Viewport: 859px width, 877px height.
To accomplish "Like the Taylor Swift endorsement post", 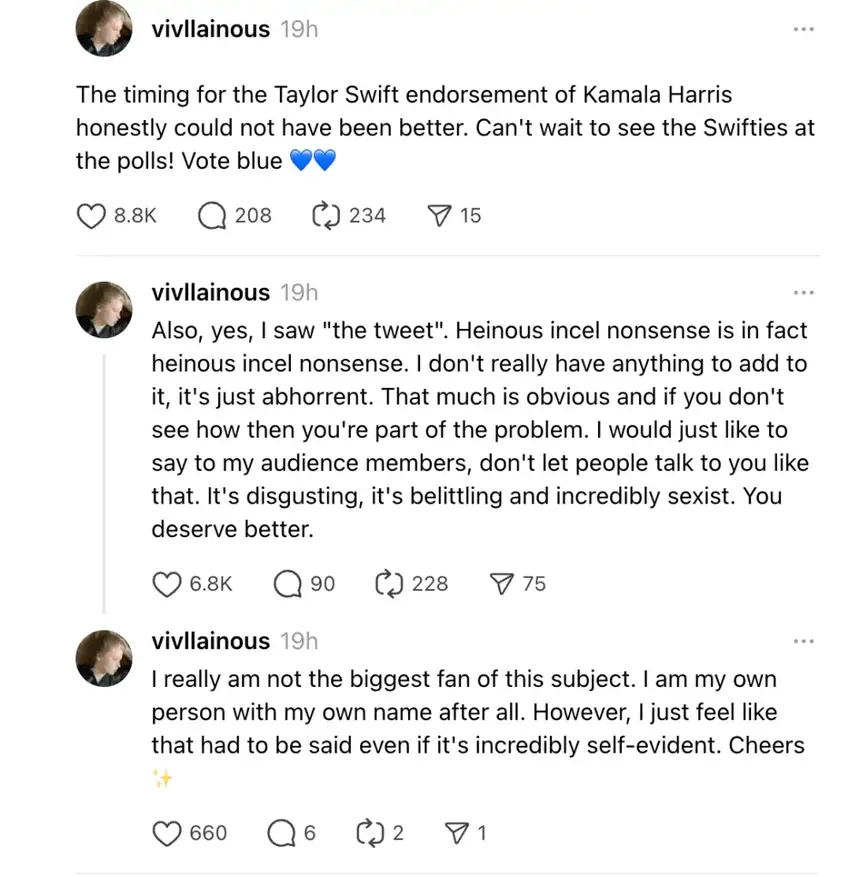I will (x=91, y=216).
